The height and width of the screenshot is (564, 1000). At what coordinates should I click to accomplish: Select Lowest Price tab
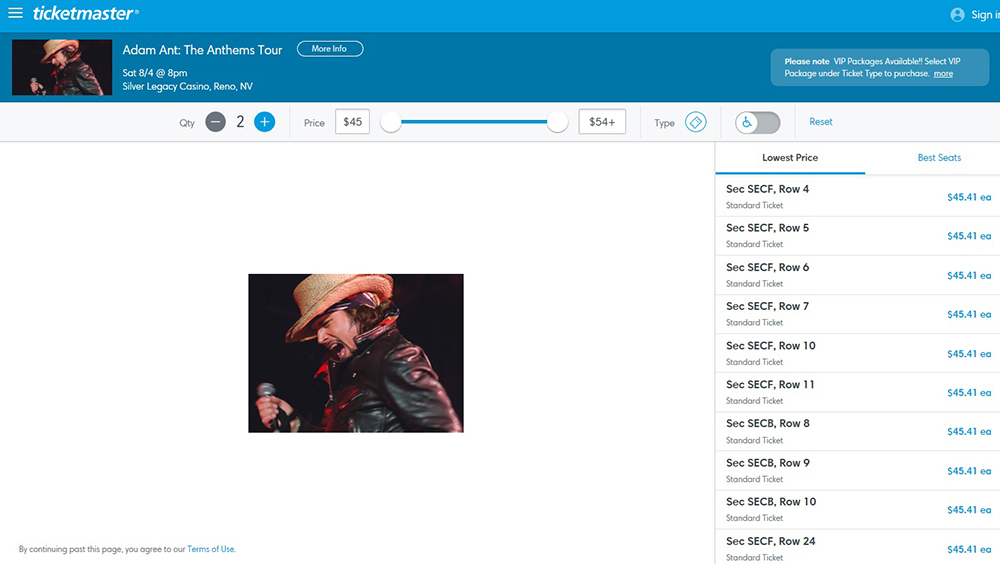click(x=790, y=158)
